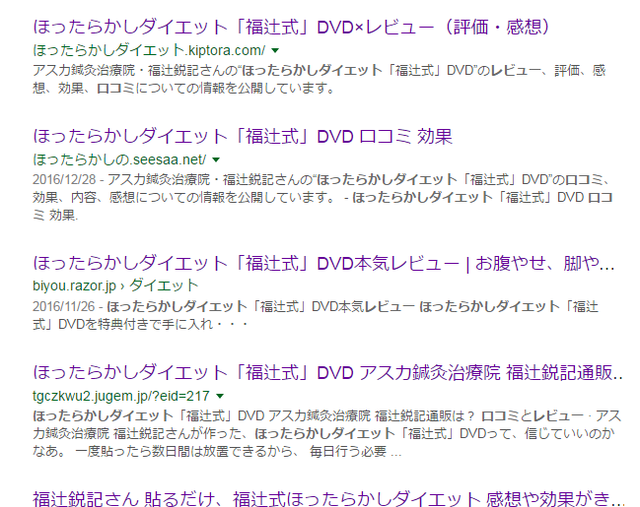Click the green biyou.razor.jp › ダイエット breadcrumb

[116, 285]
